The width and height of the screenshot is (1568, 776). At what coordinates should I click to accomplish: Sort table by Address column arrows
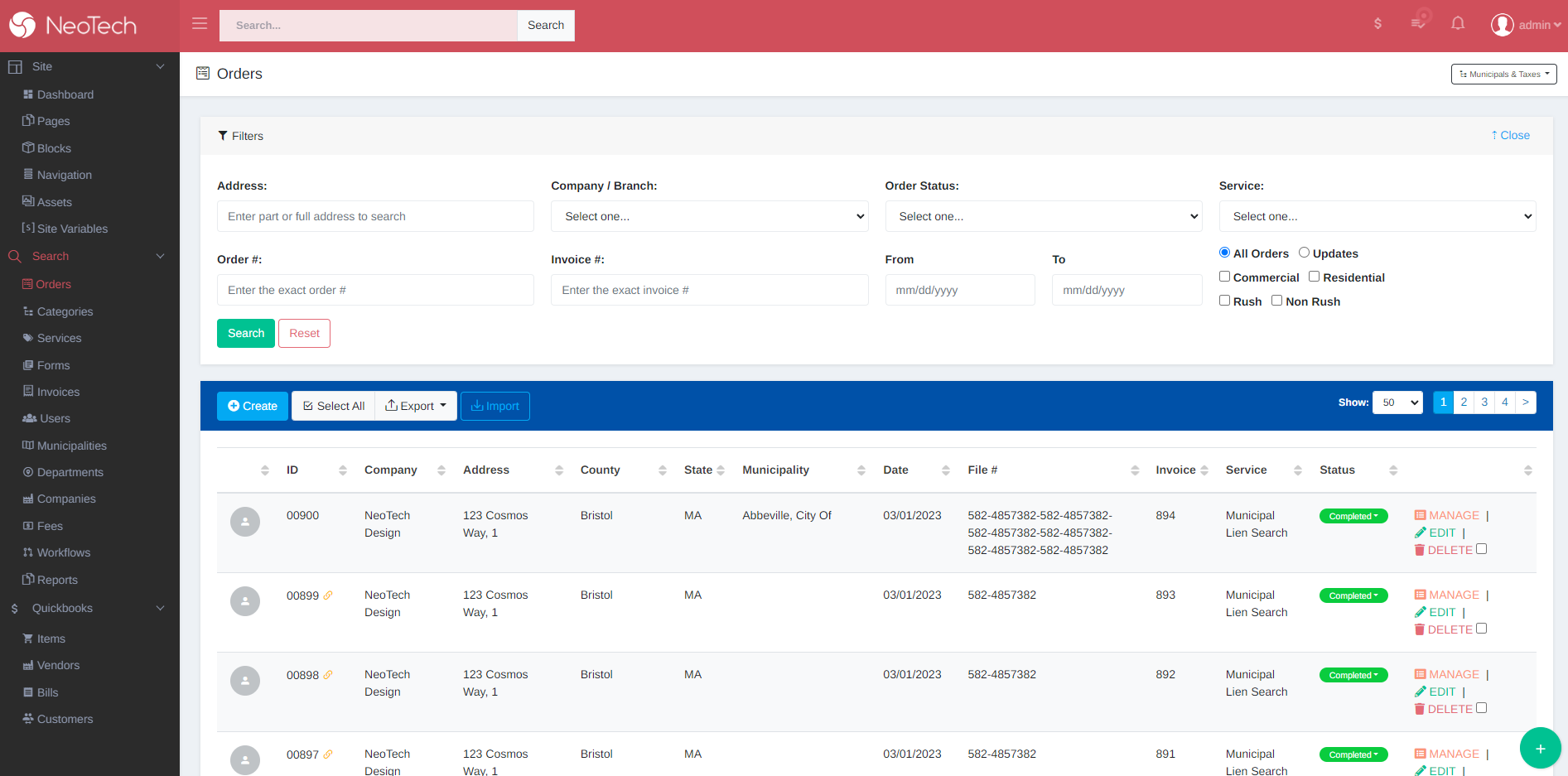[x=559, y=470]
